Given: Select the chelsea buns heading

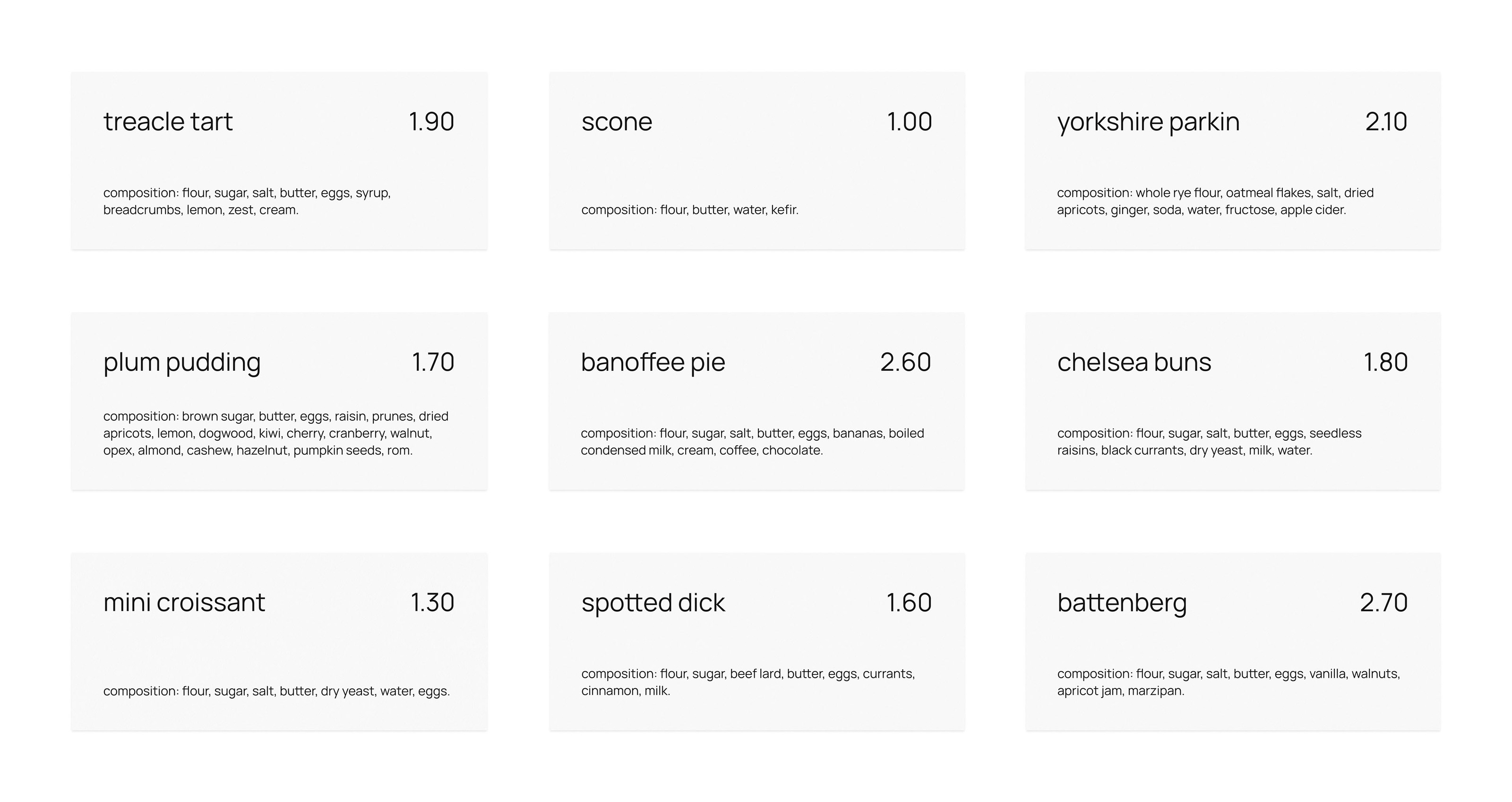Looking at the screenshot, I should point(1134,363).
